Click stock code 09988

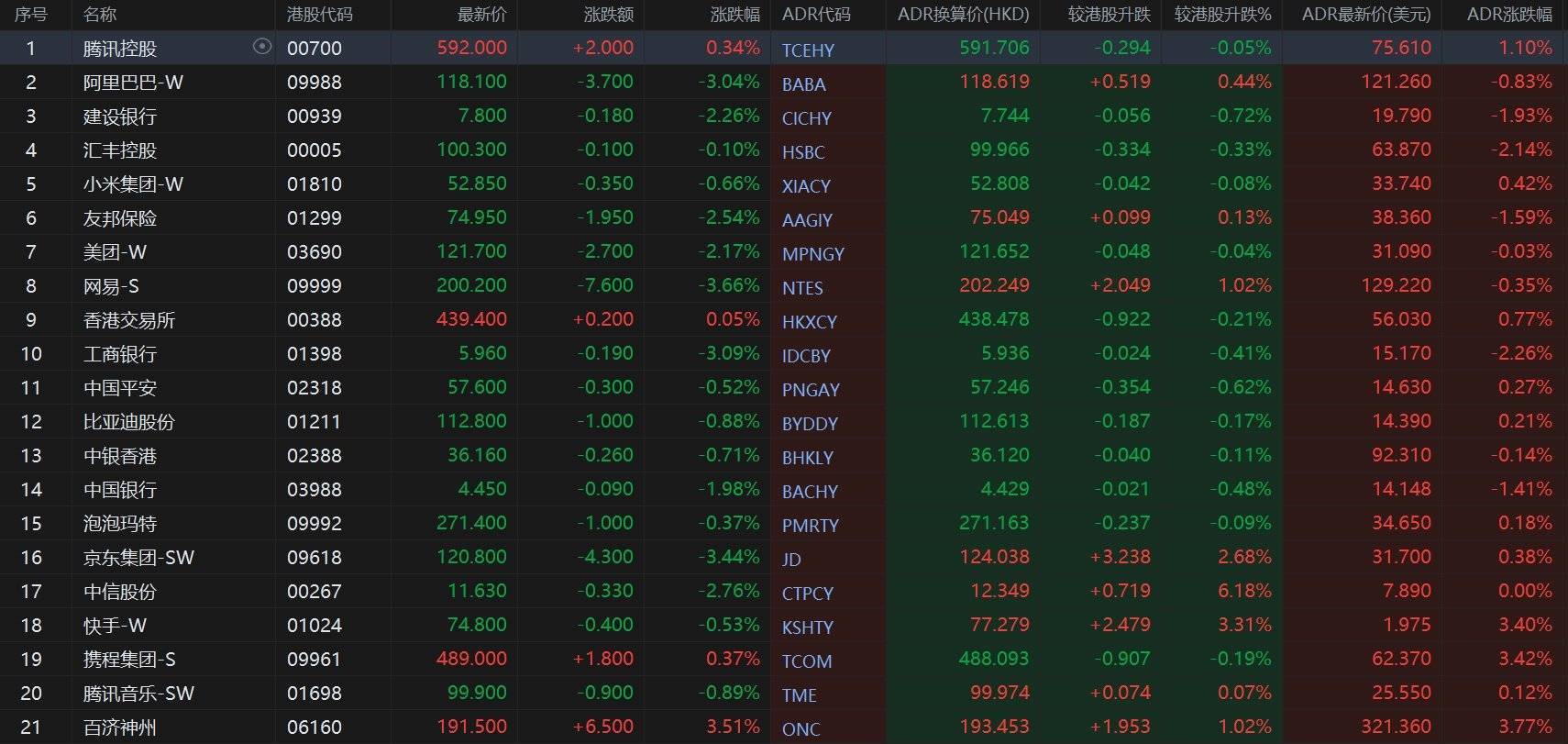tap(315, 83)
